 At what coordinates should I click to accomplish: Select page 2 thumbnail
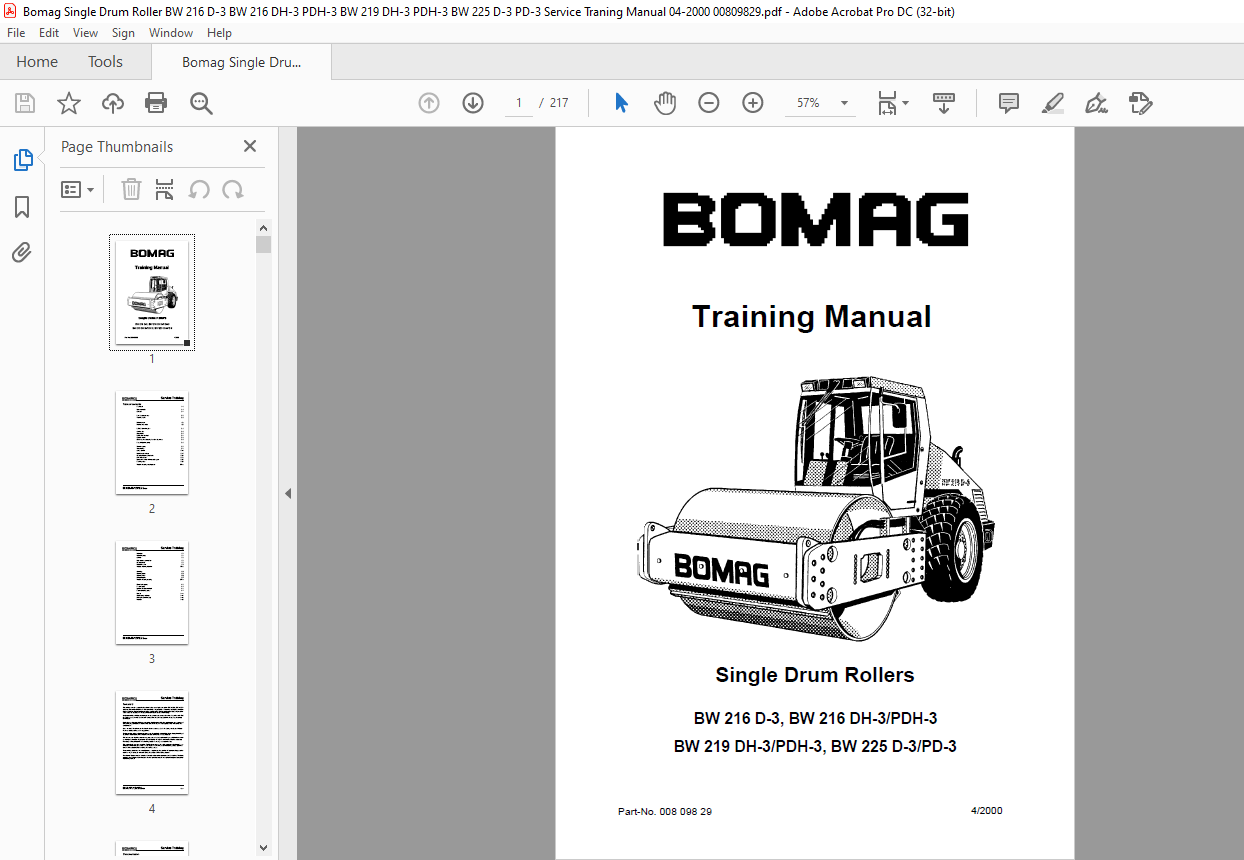(152, 442)
